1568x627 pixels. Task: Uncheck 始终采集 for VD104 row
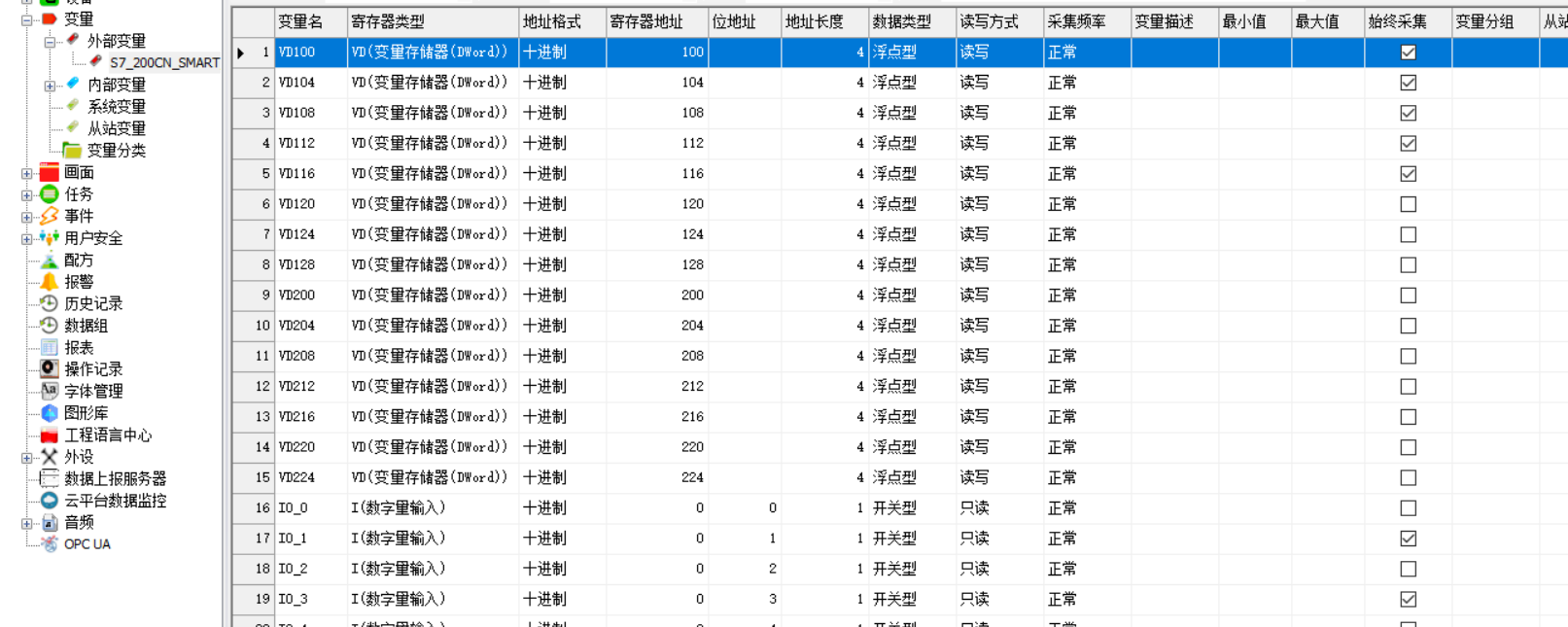1408,83
